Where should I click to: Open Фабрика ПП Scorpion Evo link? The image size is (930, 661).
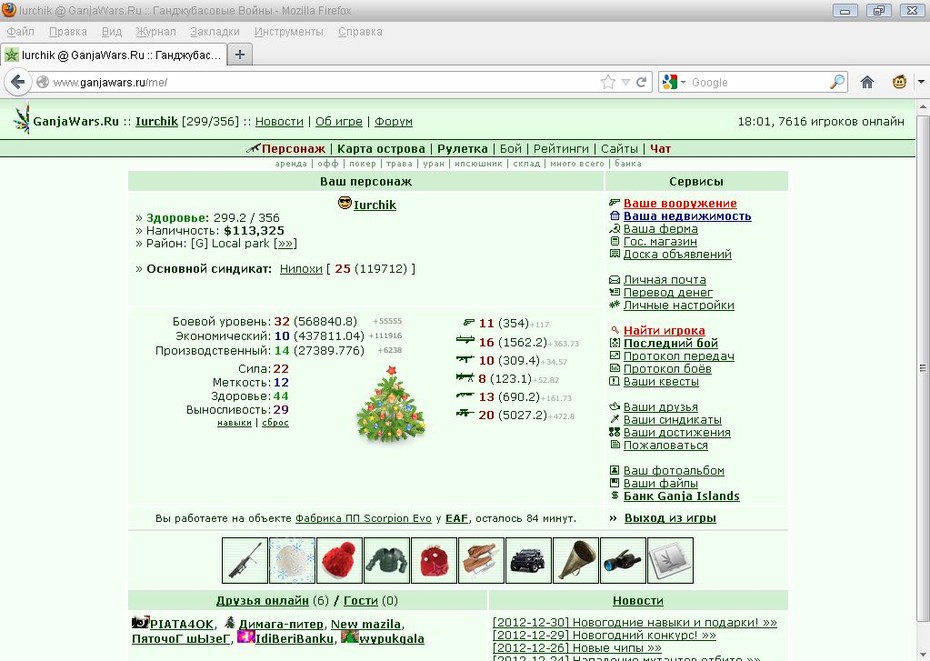click(363, 518)
